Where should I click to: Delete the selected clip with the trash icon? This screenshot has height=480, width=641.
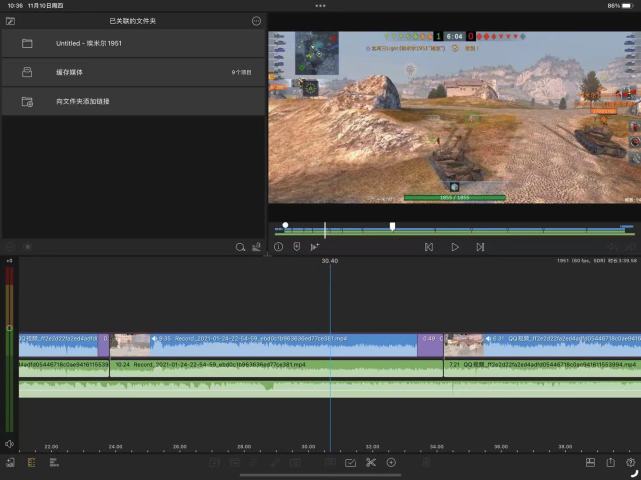[426, 462]
